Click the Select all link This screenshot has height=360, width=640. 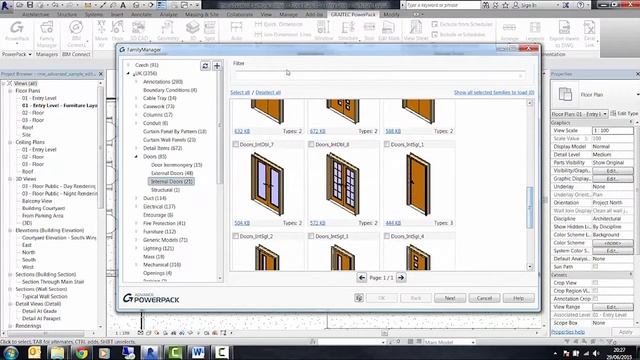240,93
